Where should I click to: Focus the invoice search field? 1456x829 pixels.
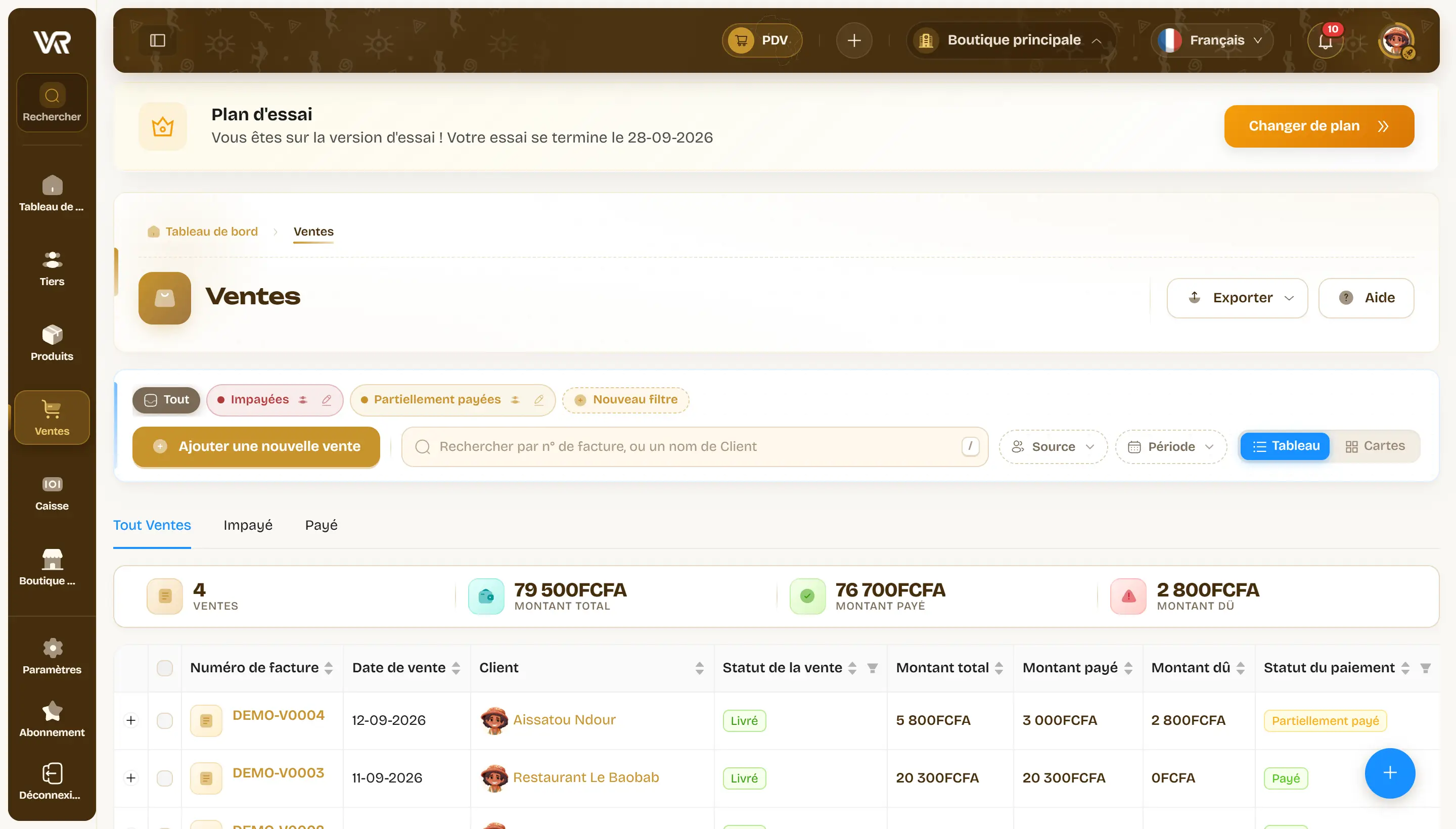click(x=695, y=446)
